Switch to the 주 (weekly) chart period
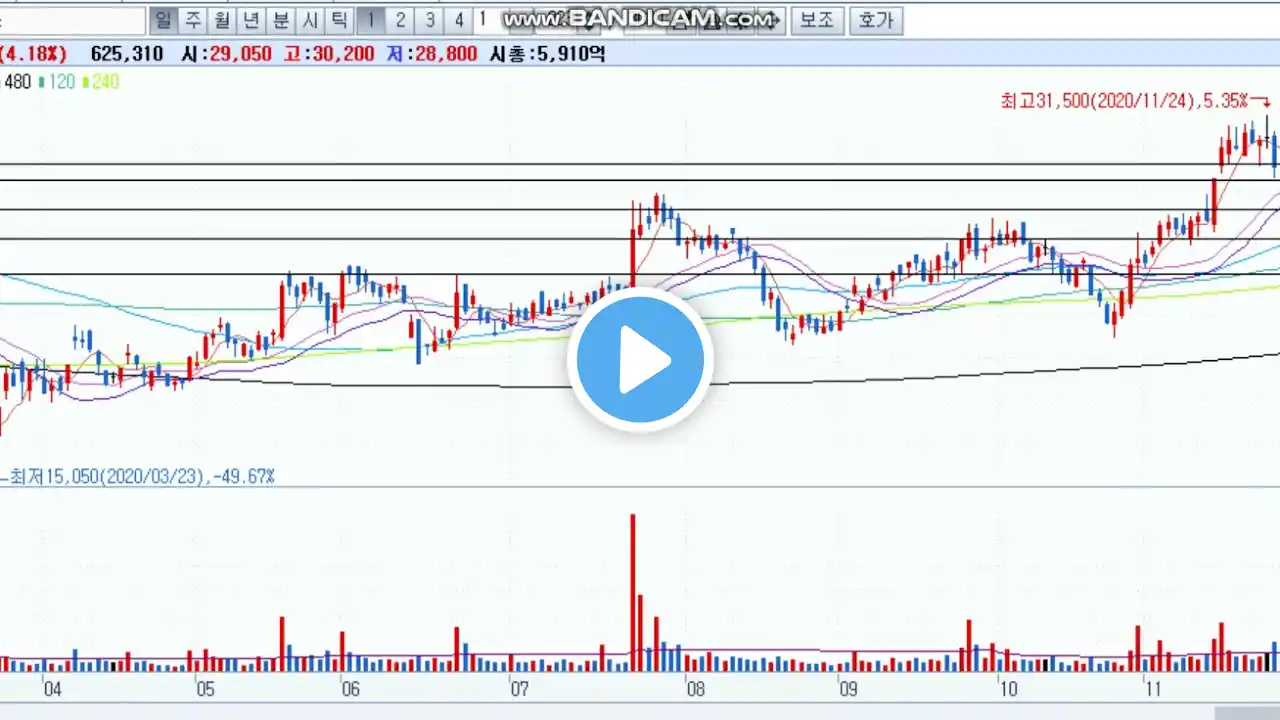1280x720 pixels. tap(193, 20)
